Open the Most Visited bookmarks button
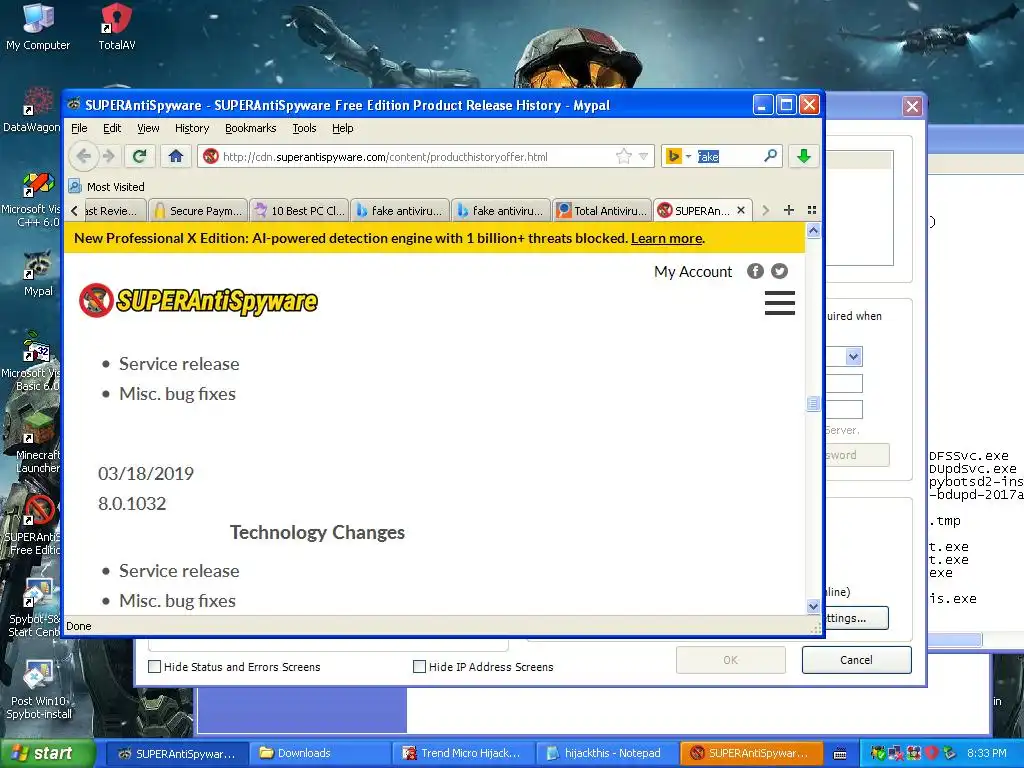The height and width of the screenshot is (768, 1024). [107, 186]
